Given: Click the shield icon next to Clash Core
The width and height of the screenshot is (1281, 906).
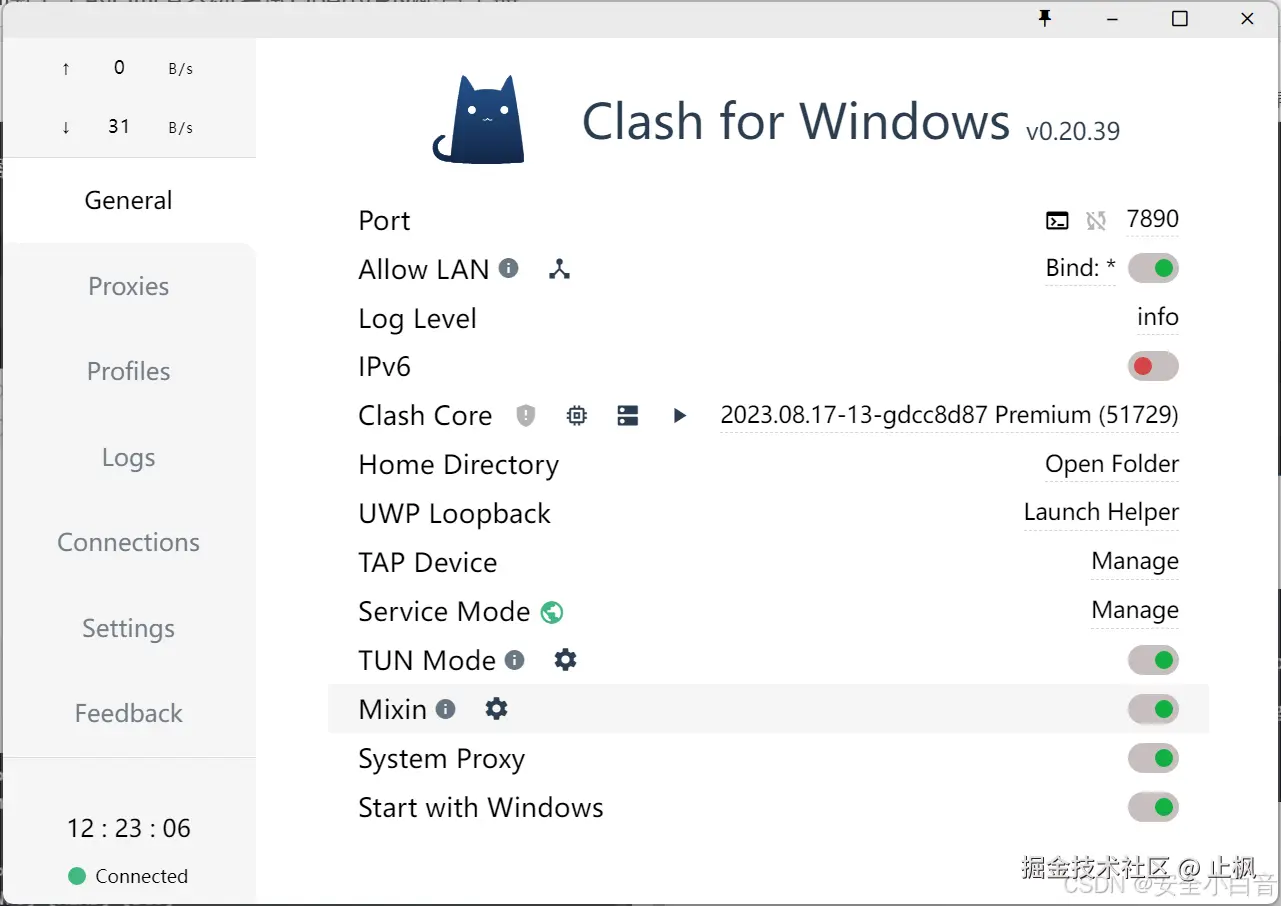Looking at the screenshot, I should tap(526, 416).
